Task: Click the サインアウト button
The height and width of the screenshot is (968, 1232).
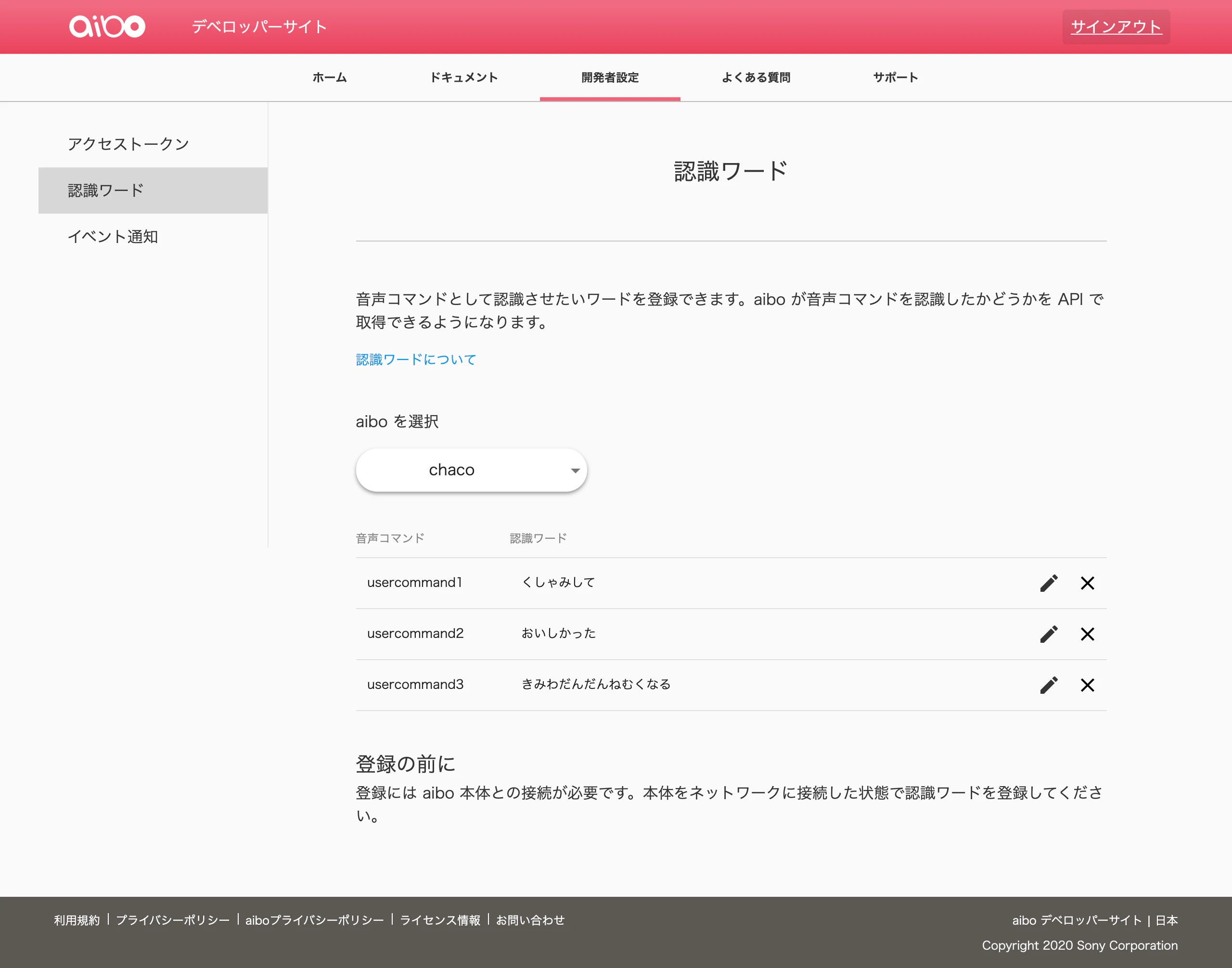Action: (x=1116, y=26)
